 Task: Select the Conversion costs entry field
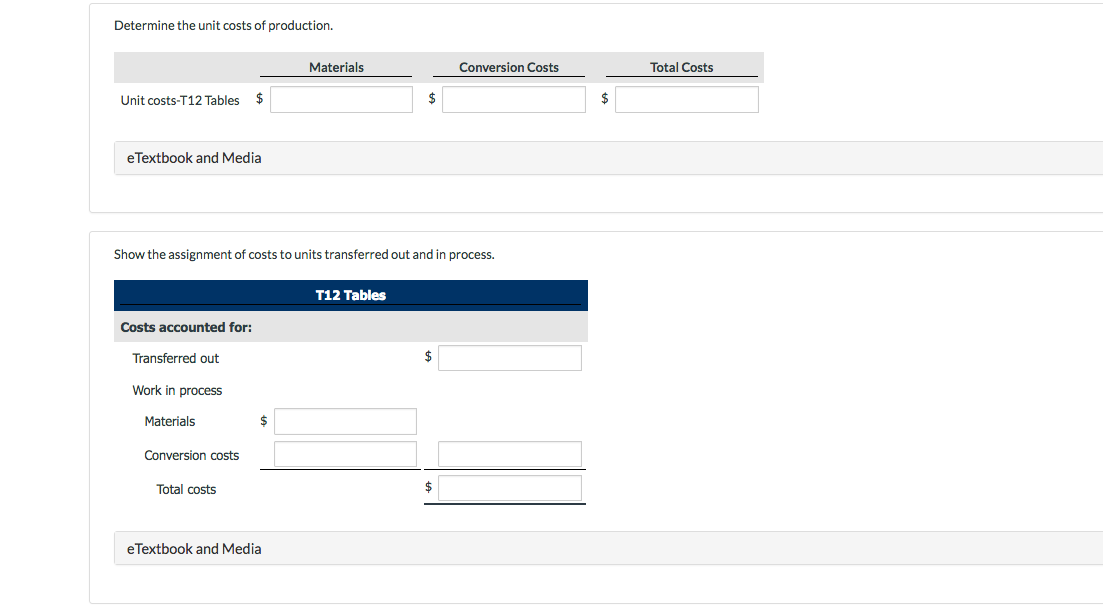coord(344,454)
